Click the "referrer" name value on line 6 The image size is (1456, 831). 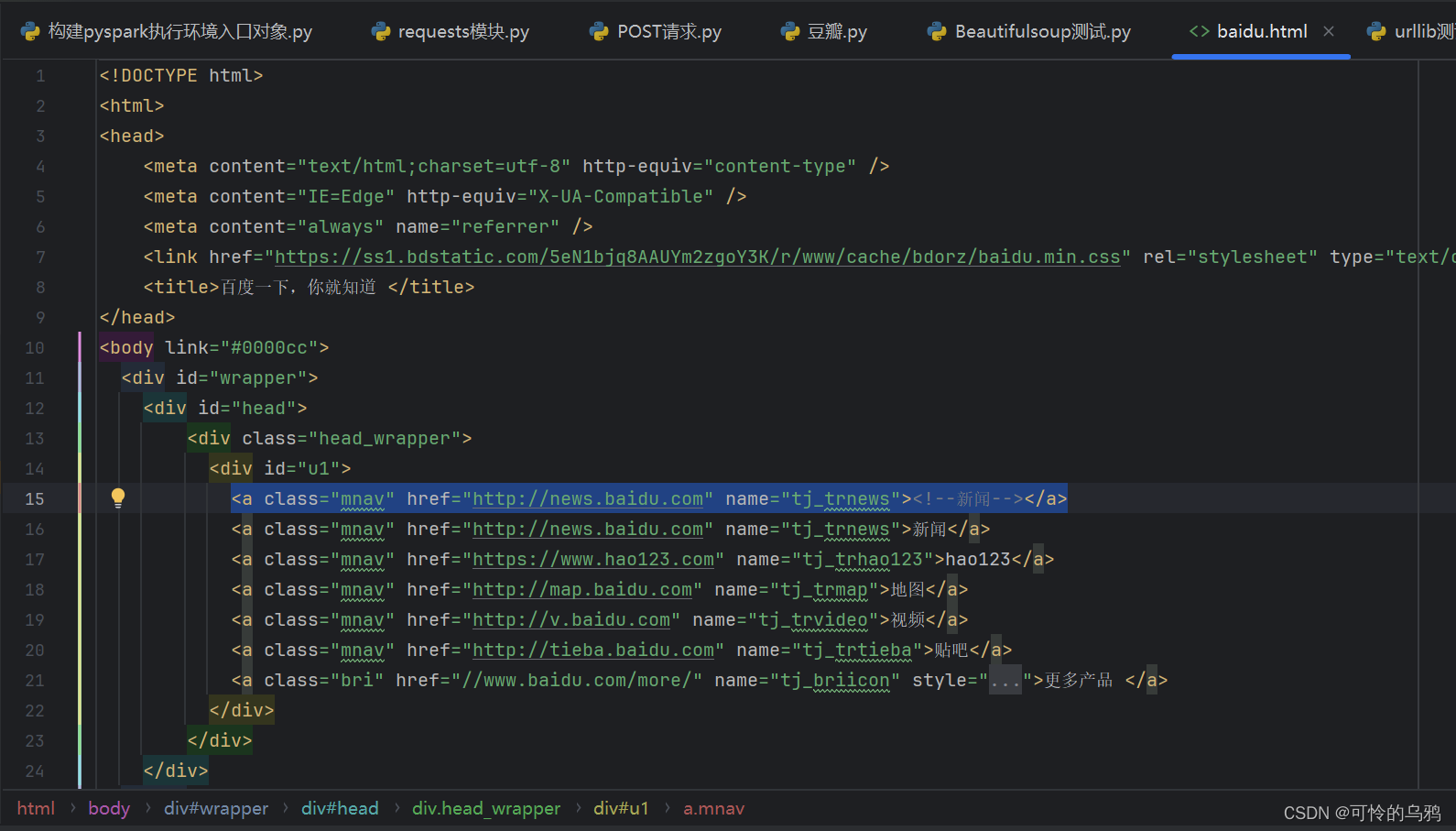tap(505, 226)
